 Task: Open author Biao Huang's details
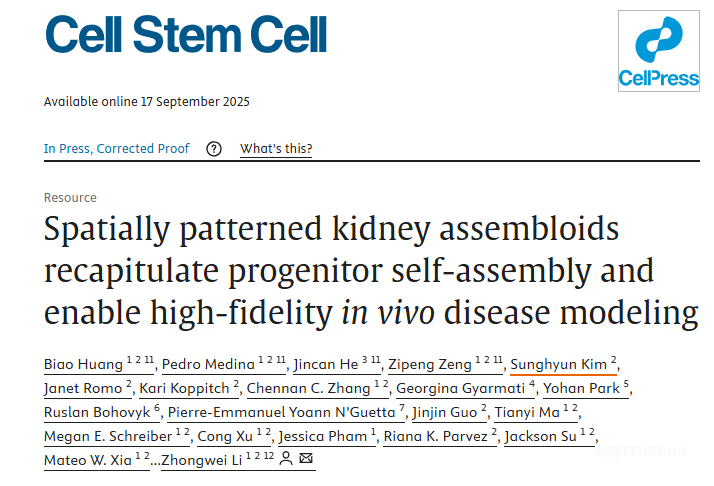click(x=83, y=363)
